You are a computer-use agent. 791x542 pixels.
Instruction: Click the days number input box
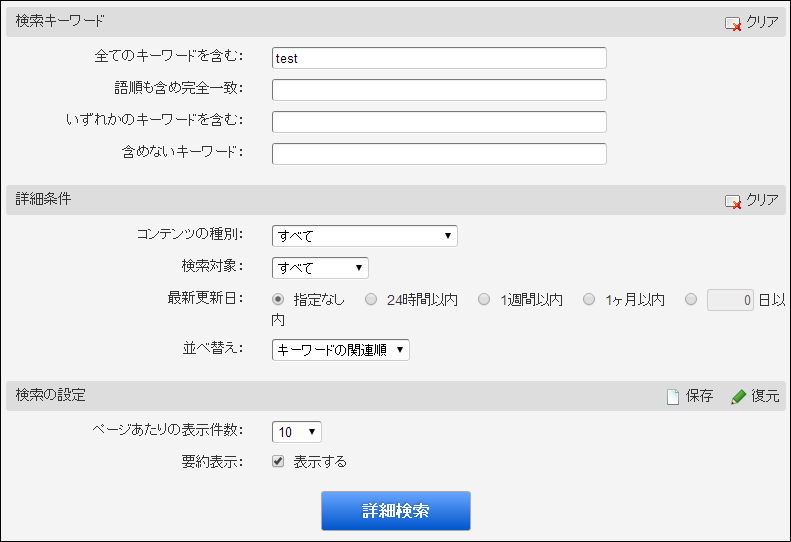[x=730, y=300]
